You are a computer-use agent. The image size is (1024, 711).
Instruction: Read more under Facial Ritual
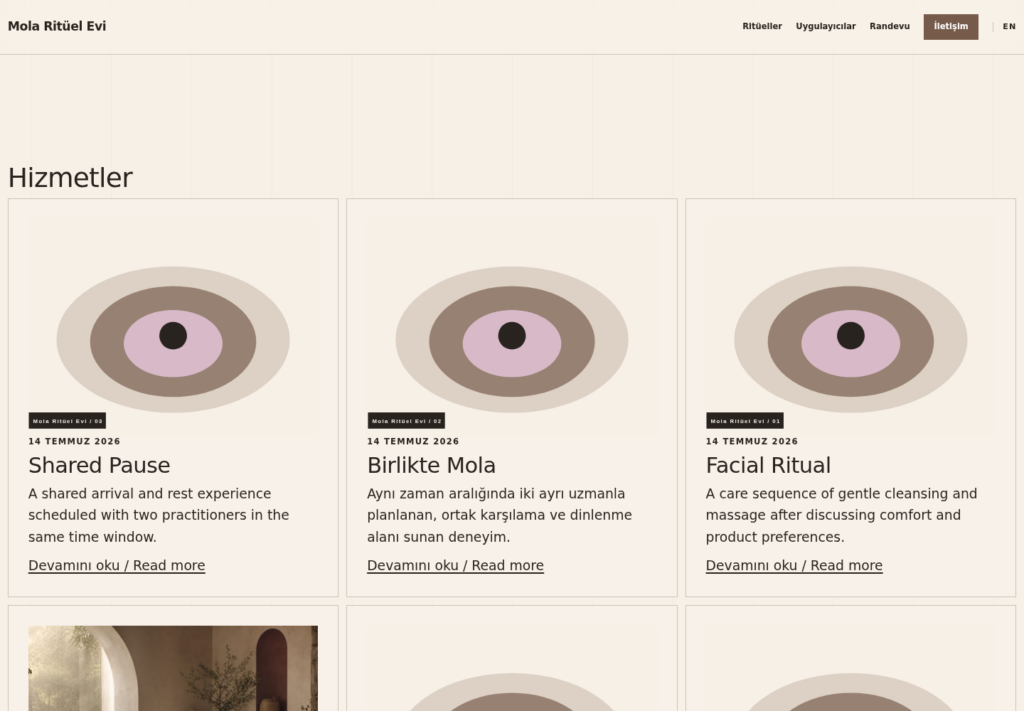pos(794,565)
